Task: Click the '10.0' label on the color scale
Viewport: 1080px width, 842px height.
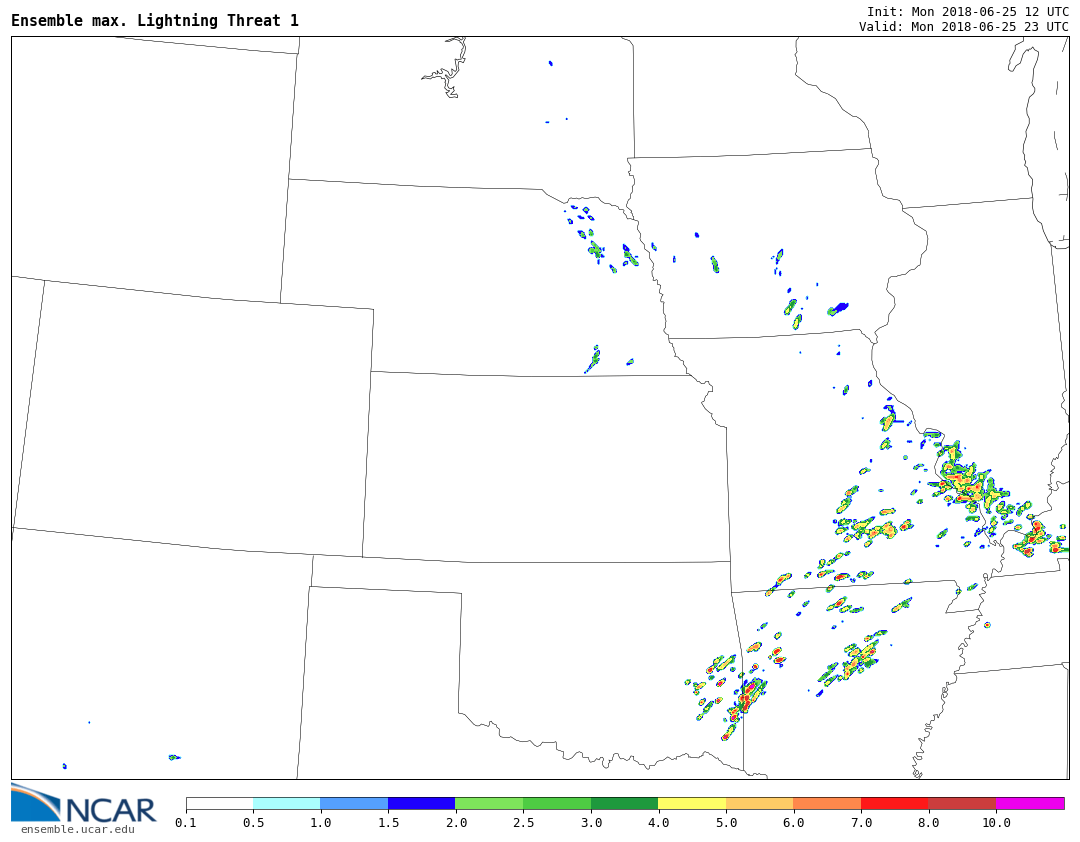Action: (x=995, y=823)
